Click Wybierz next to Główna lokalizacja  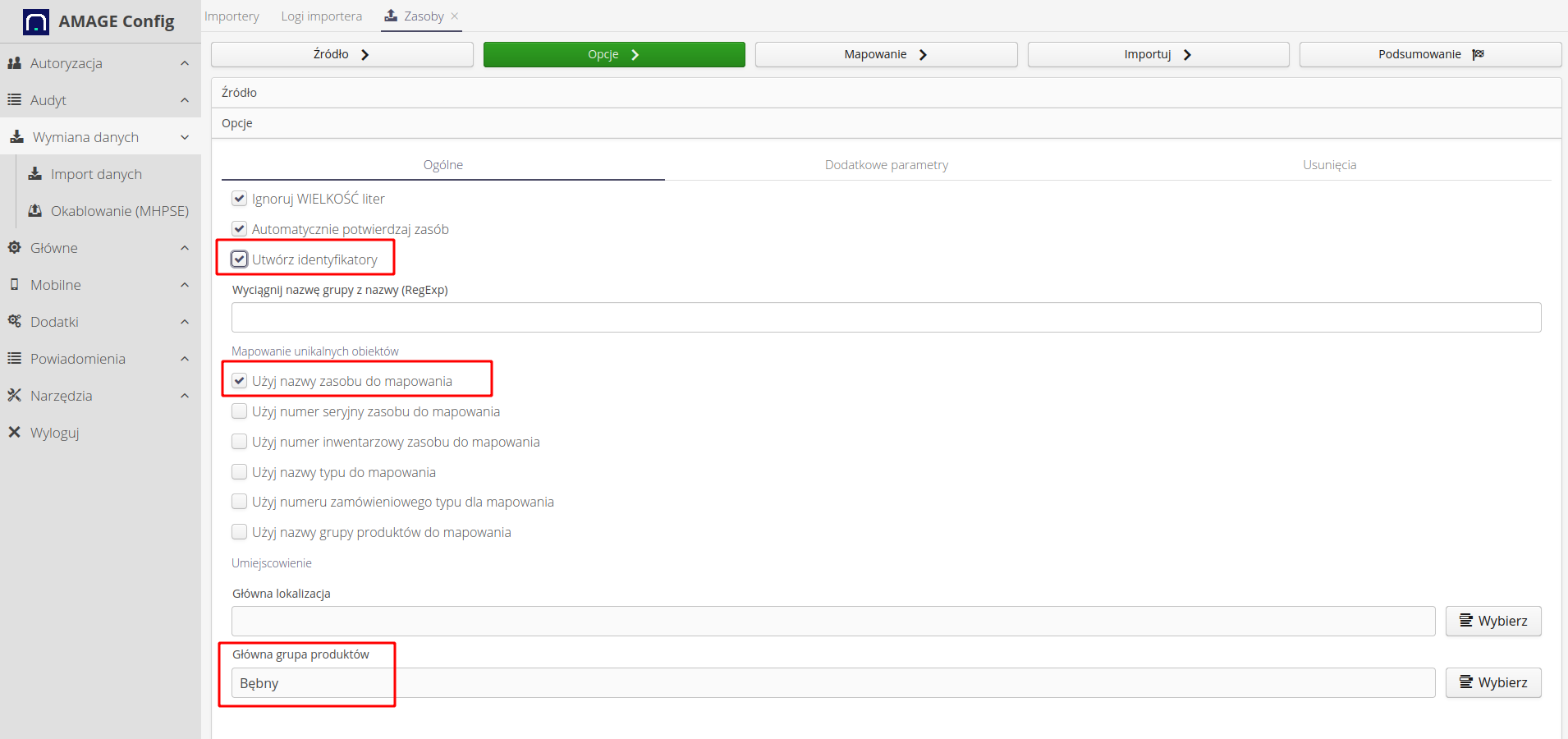[1492, 621]
